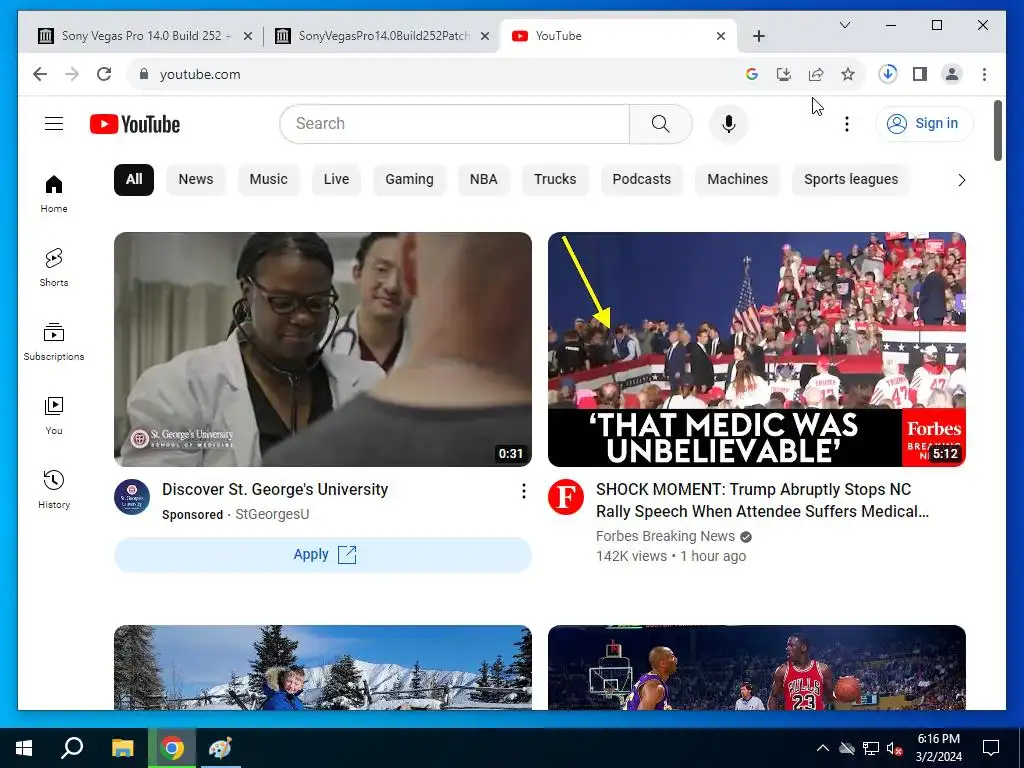The height and width of the screenshot is (768, 1024).
Task: Go to Home in sidebar
Action: [x=54, y=194]
